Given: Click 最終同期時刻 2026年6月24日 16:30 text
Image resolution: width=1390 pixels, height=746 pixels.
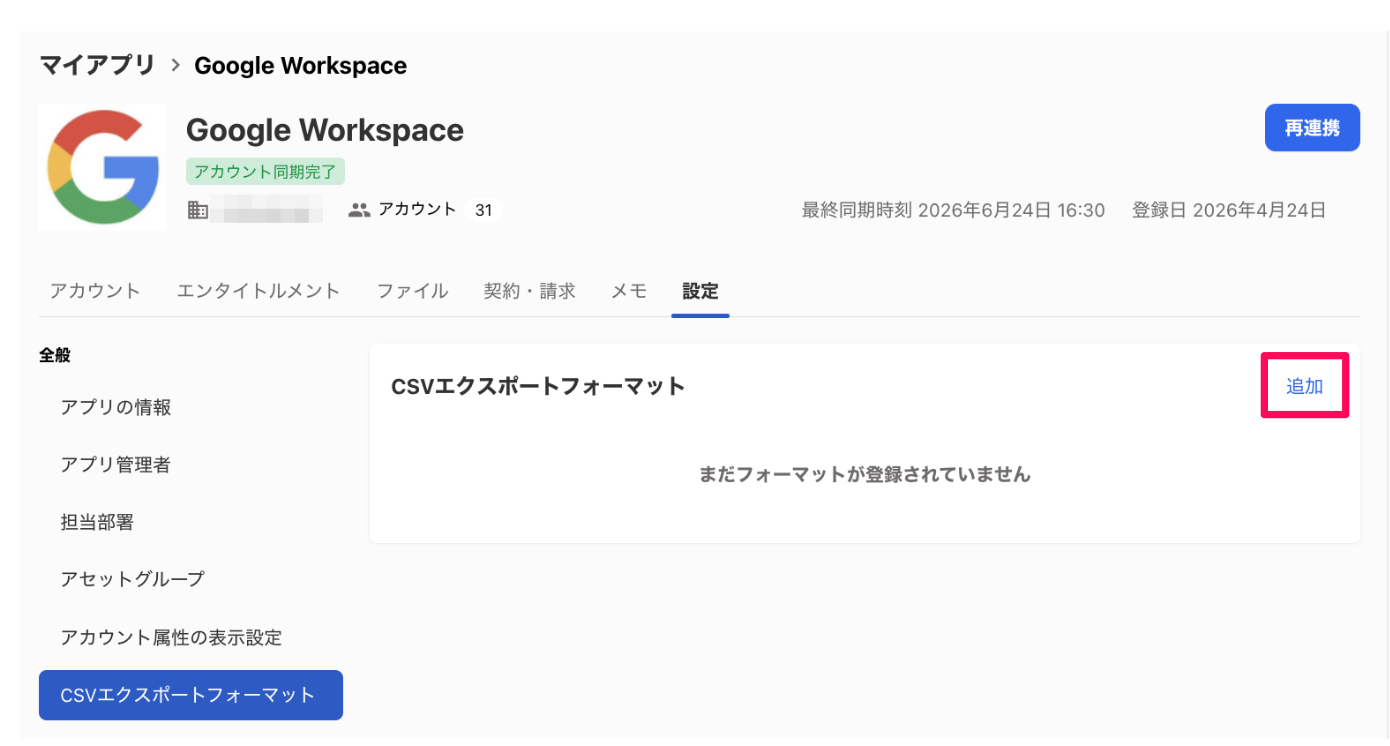Looking at the screenshot, I should [953, 210].
